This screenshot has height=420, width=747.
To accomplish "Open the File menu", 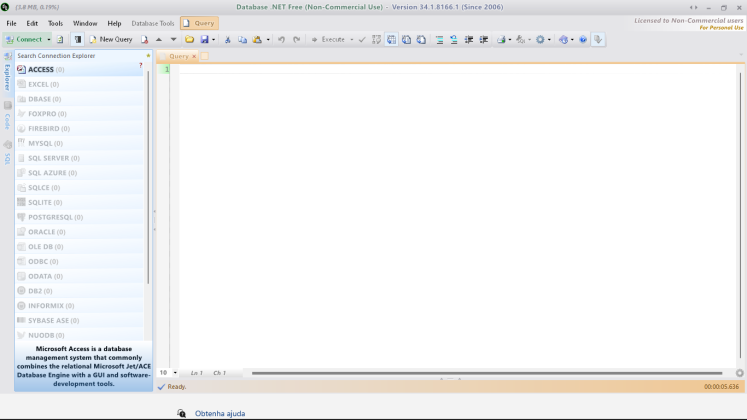I will point(11,23).
